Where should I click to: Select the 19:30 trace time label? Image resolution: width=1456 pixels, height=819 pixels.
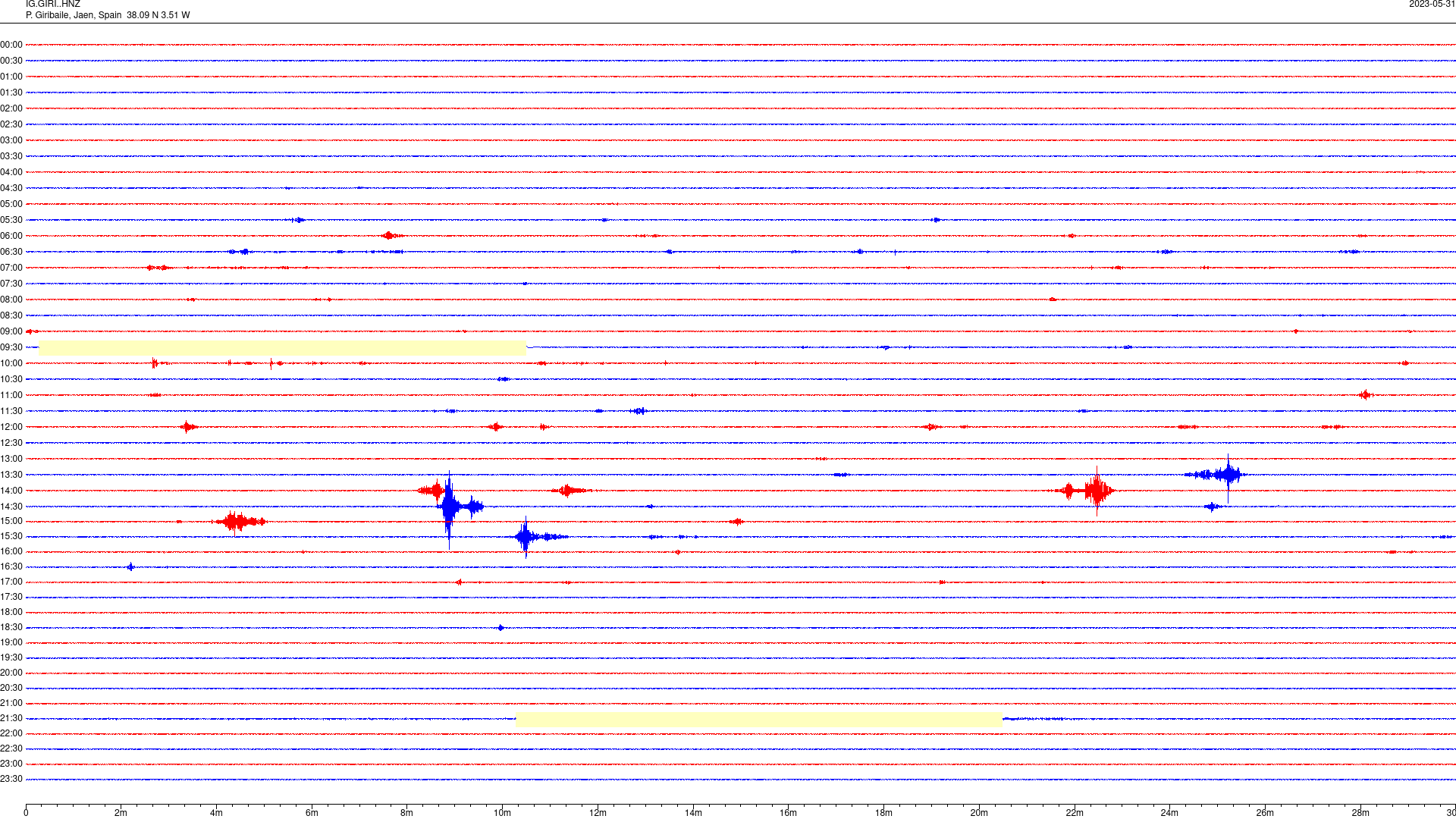11,657
